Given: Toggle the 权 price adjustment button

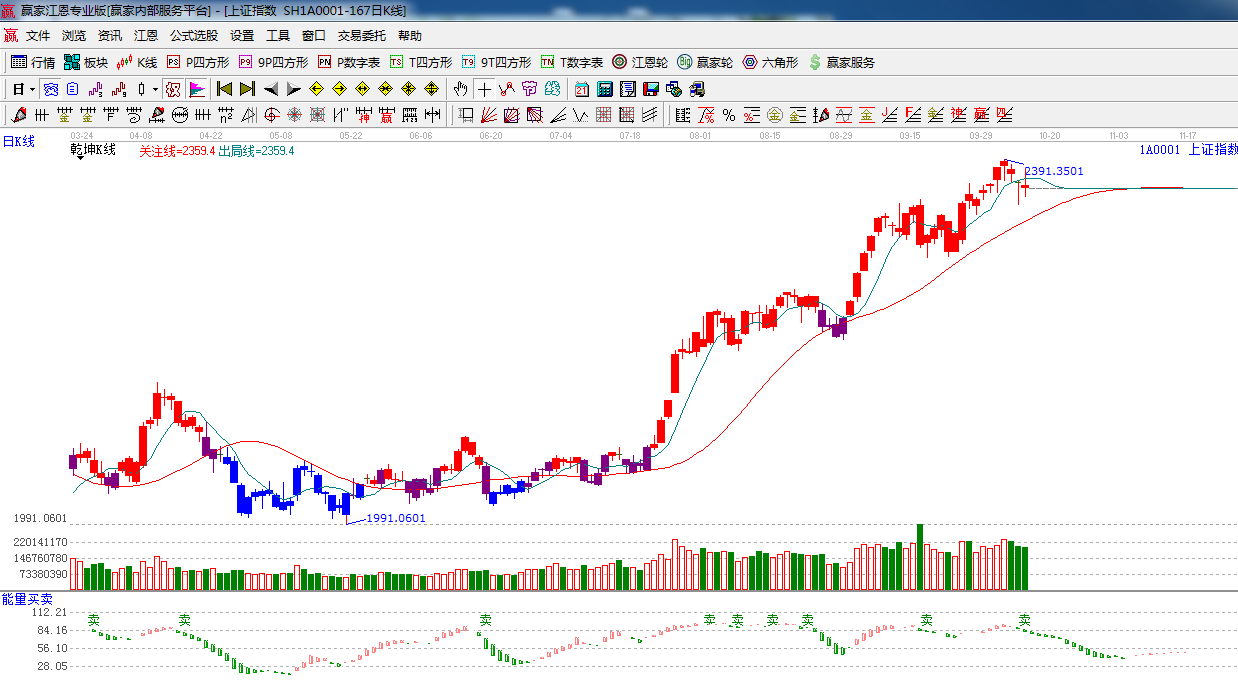Looking at the screenshot, I should [x=173, y=89].
